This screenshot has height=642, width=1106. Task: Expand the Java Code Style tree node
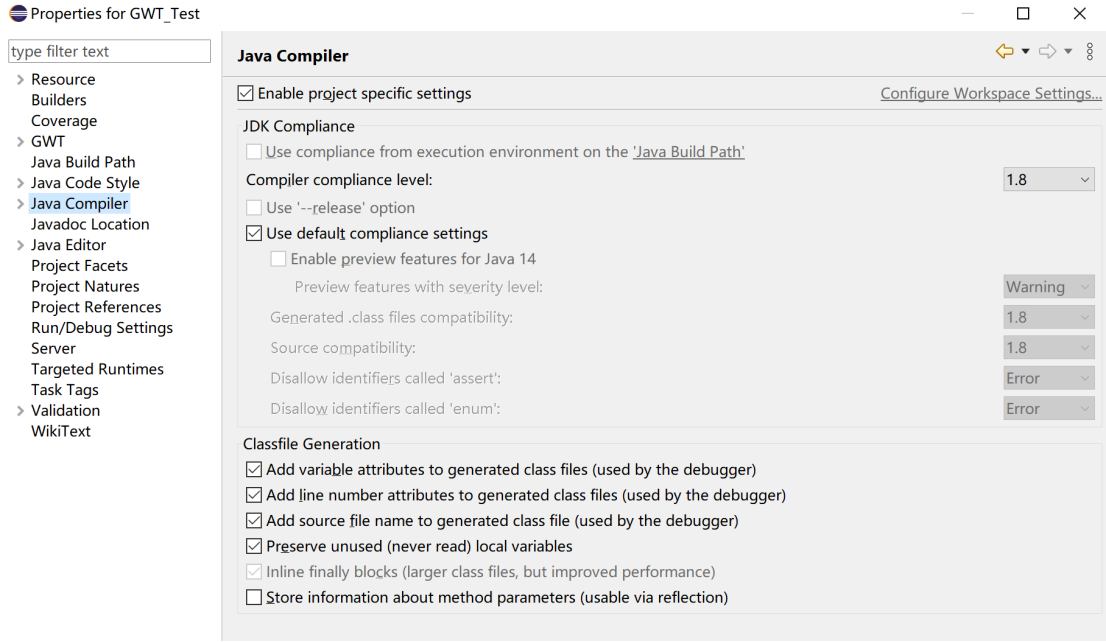coord(20,183)
